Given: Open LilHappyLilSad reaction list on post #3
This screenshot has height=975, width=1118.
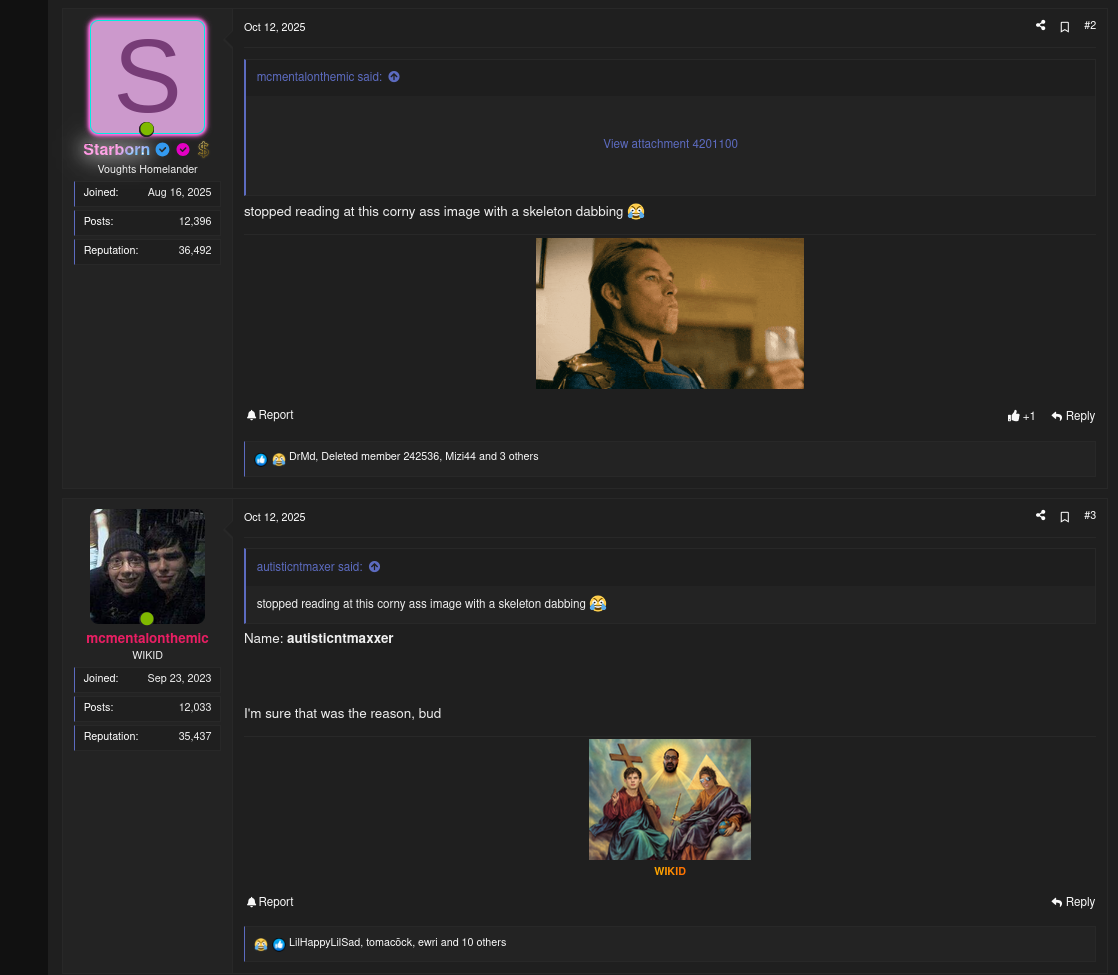Looking at the screenshot, I should (397, 943).
